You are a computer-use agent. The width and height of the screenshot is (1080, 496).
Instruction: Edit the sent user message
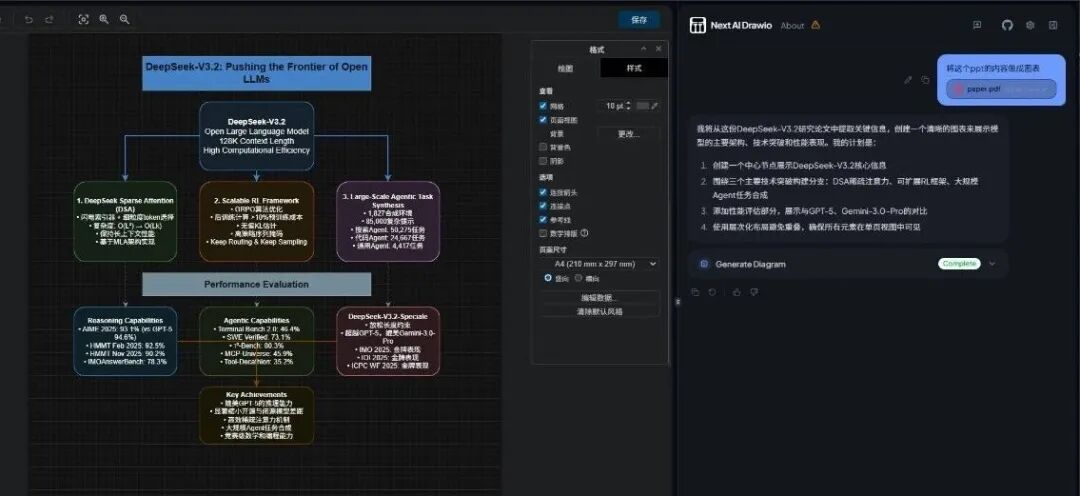point(908,80)
